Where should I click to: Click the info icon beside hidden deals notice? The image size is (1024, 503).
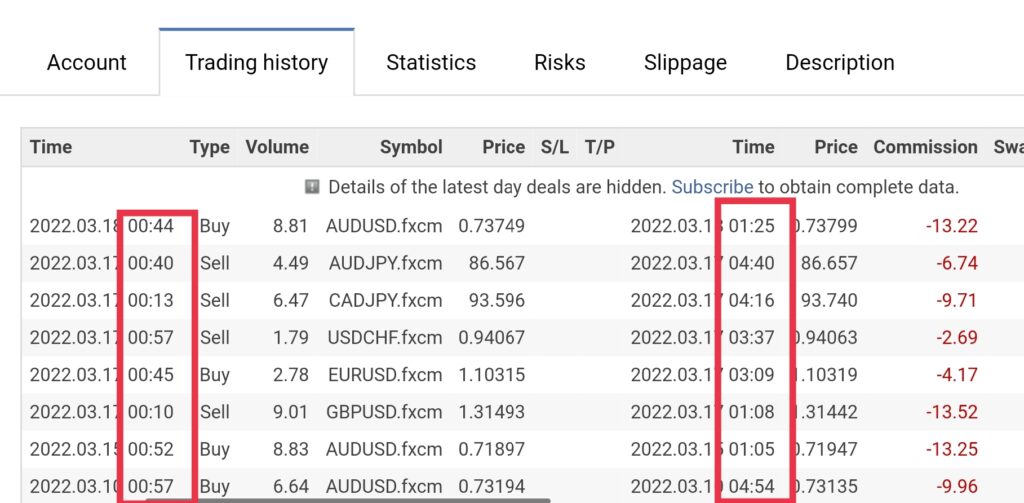tap(312, 187)
